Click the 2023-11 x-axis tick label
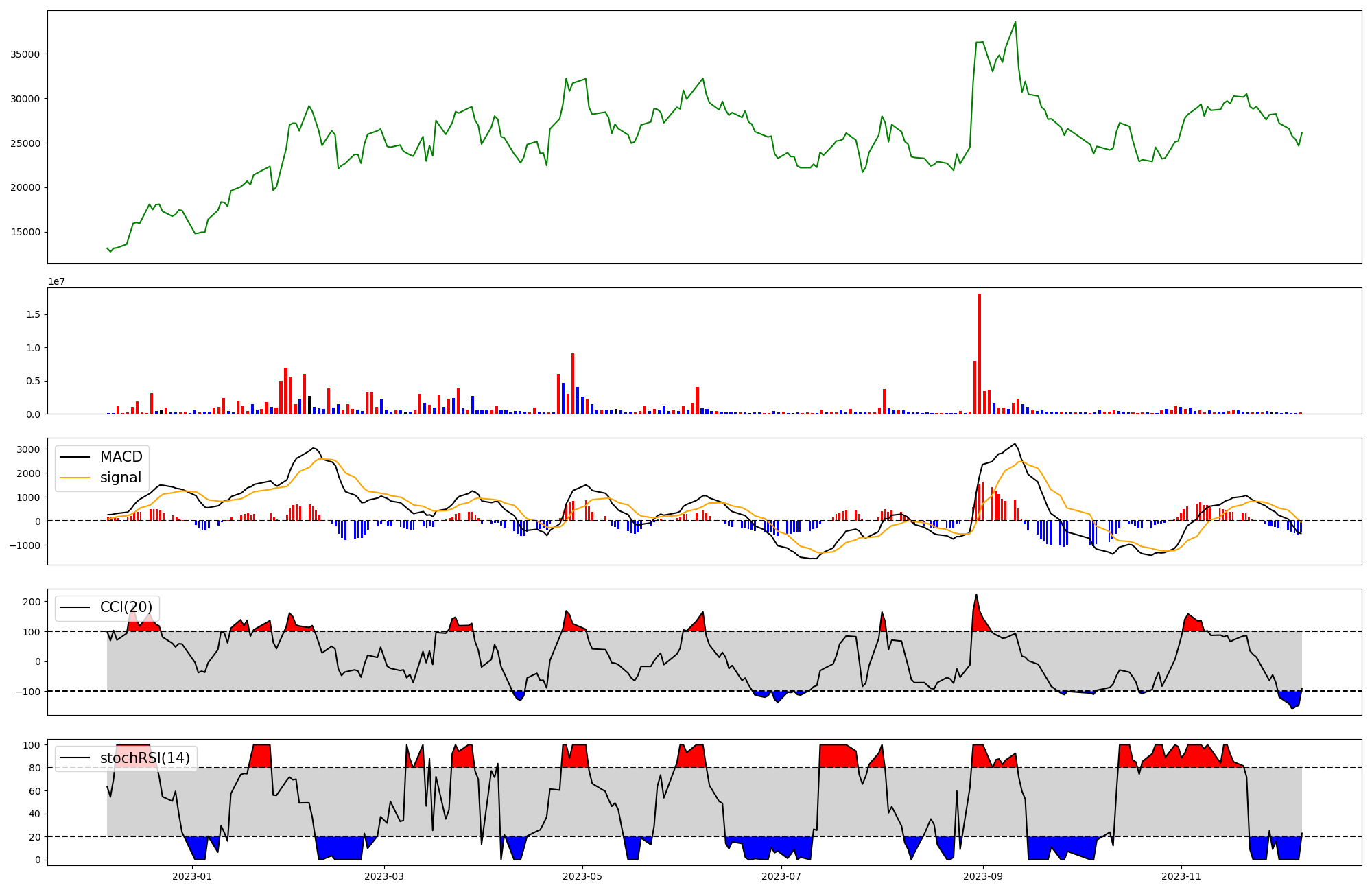Image resolution: width=1372 pixels, height=892 pixels. 1181,876
